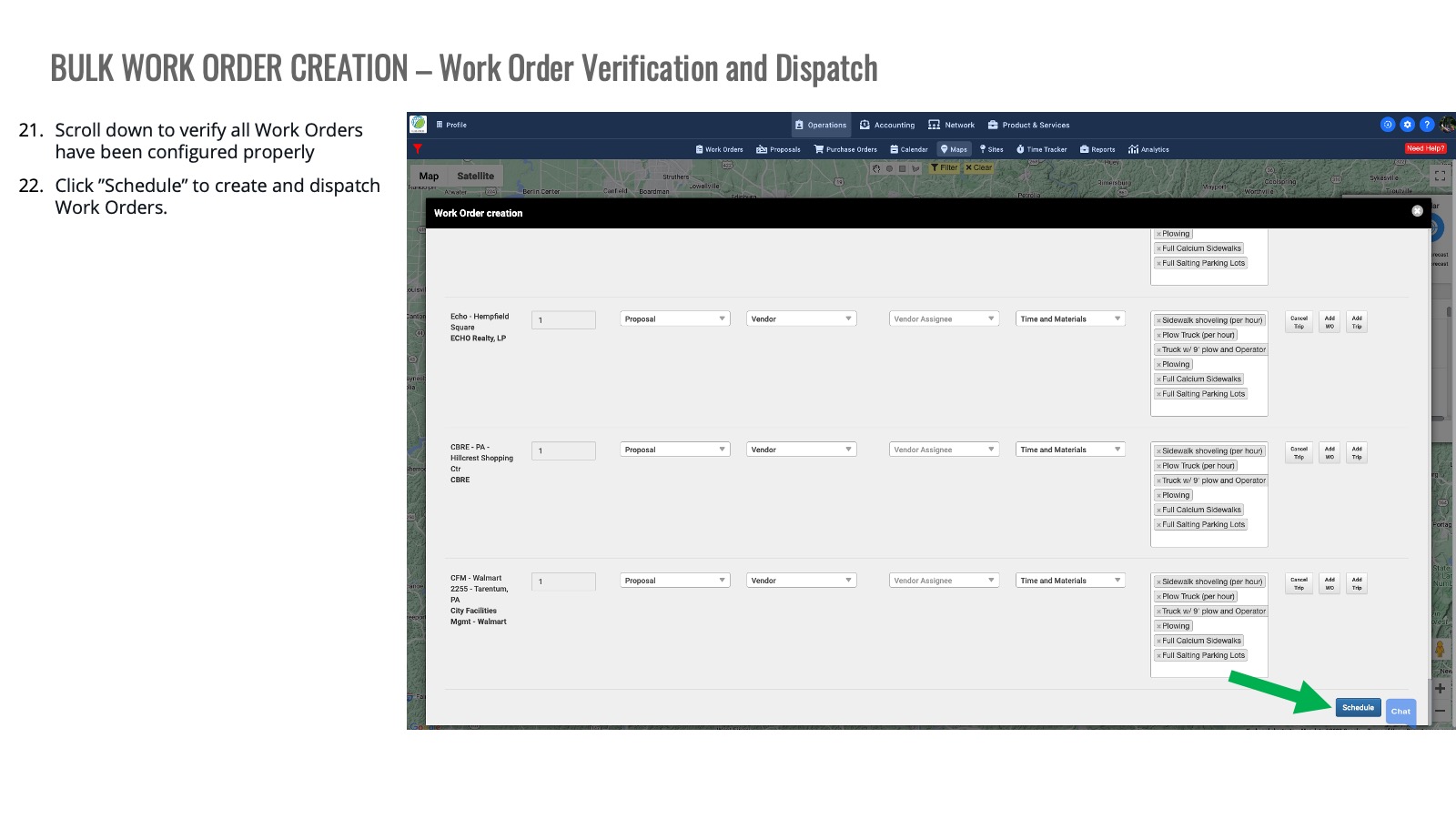This screenshot has width=1456, height=819.
Task: Open the Analytics section
Action: pyautogui.click(x=1148, y=149)
